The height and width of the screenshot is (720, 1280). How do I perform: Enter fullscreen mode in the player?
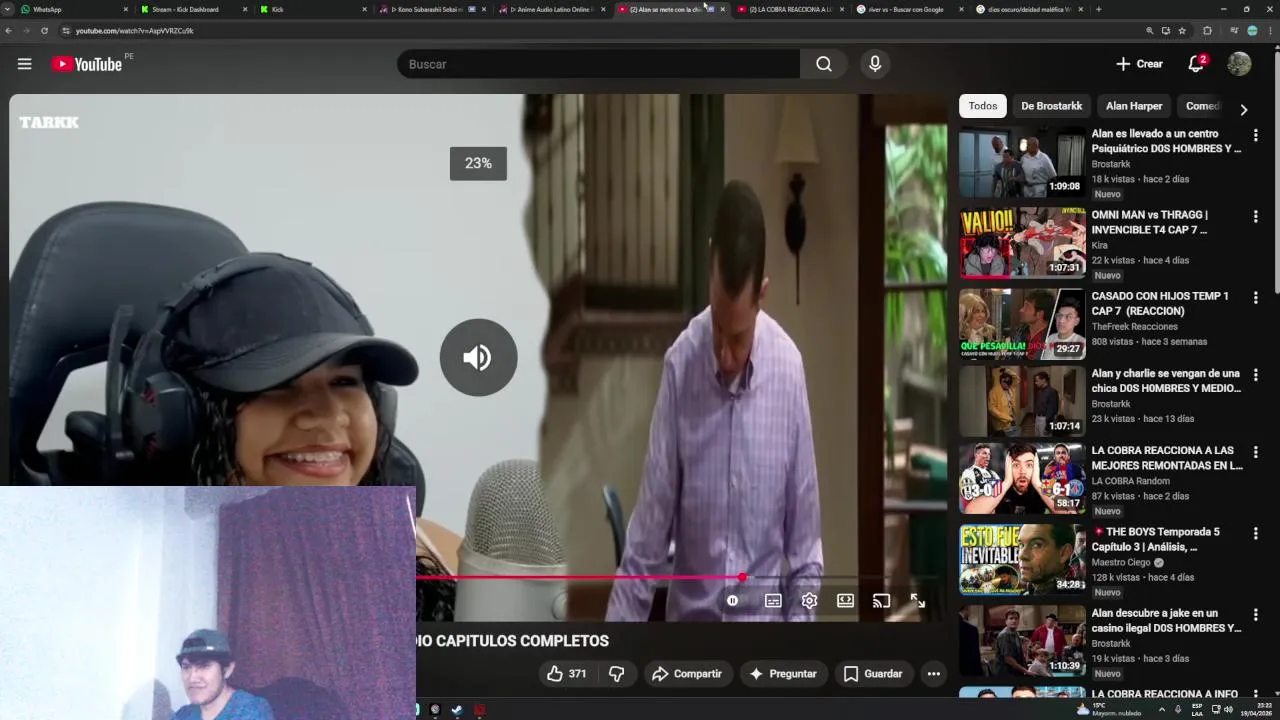tap(917, 601)
